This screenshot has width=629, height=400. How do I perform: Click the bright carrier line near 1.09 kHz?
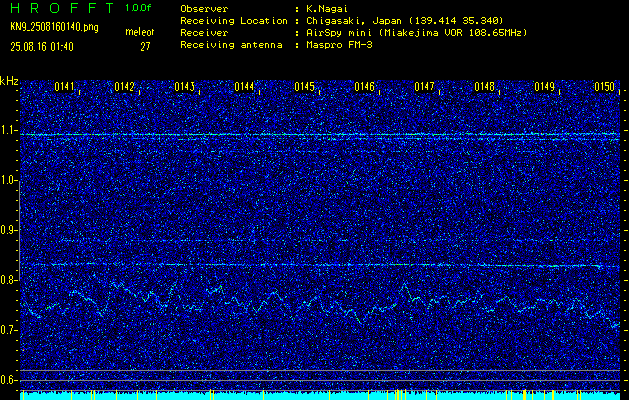320,135
